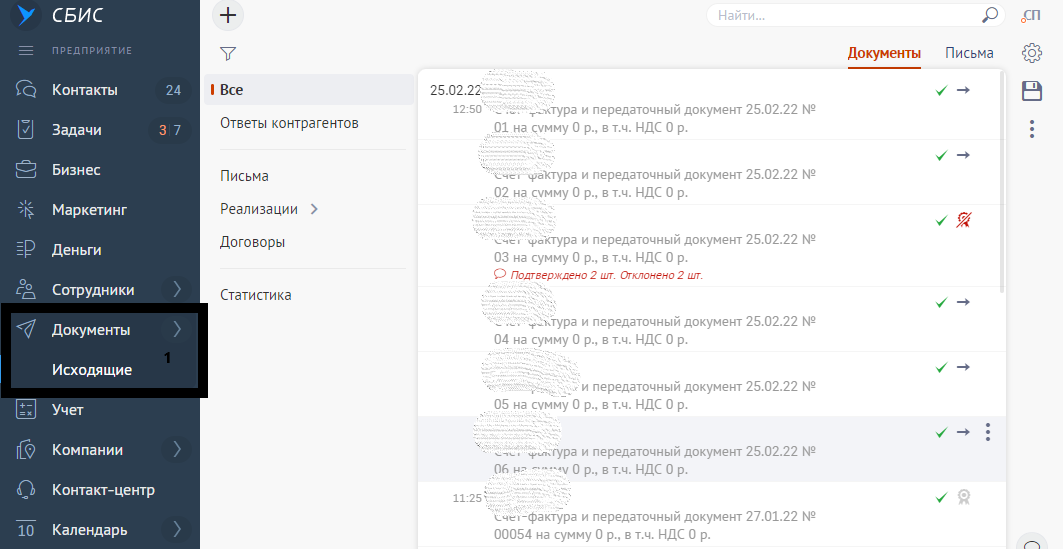1063x549 pixels.
Task: Open the filter funnel icon
Action: (x=228, y=54)
